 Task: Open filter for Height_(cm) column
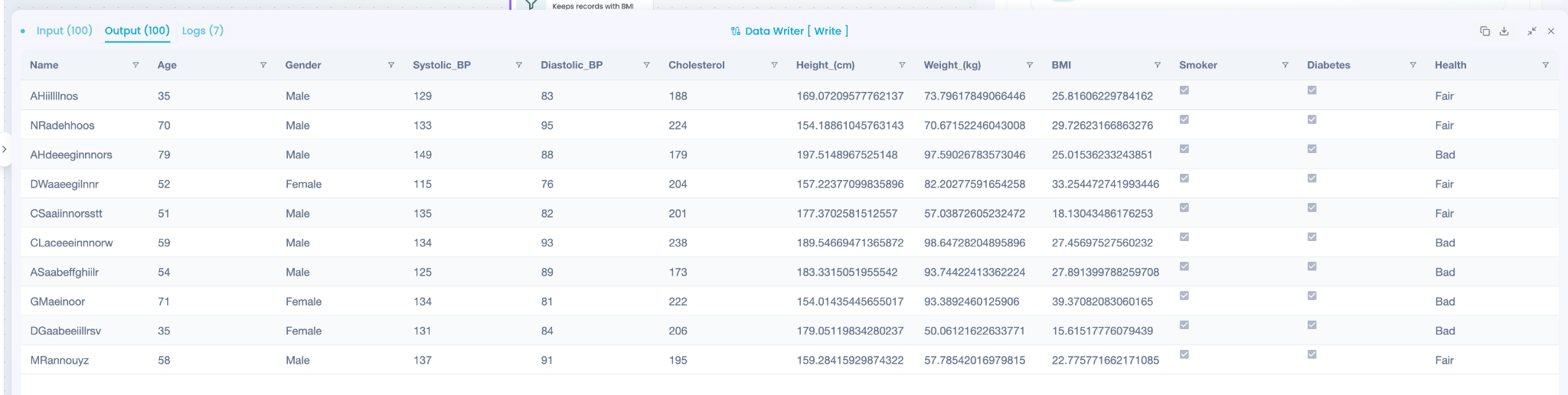pos(902,65)
